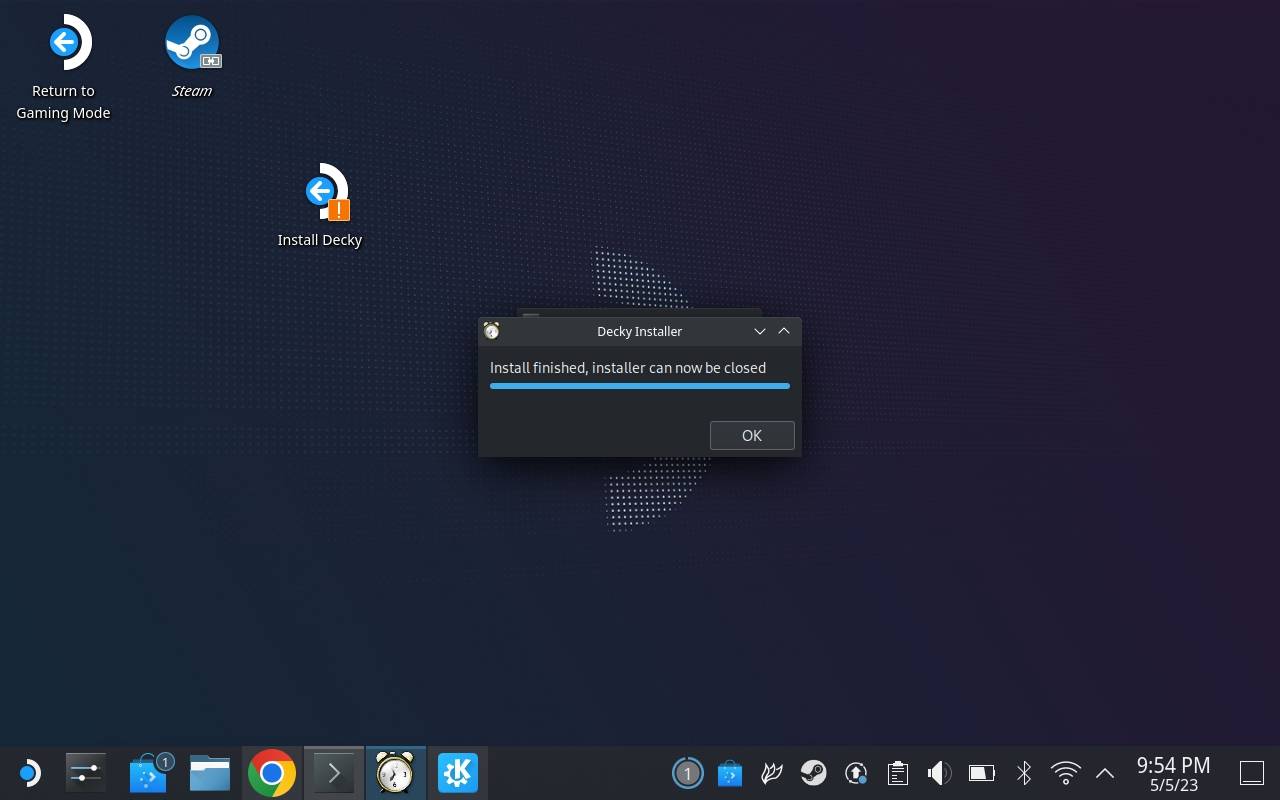This screenshot has width=1280, height=800.
Task: Maximize the Decky Installer dialog window
Action: point(784,331)
